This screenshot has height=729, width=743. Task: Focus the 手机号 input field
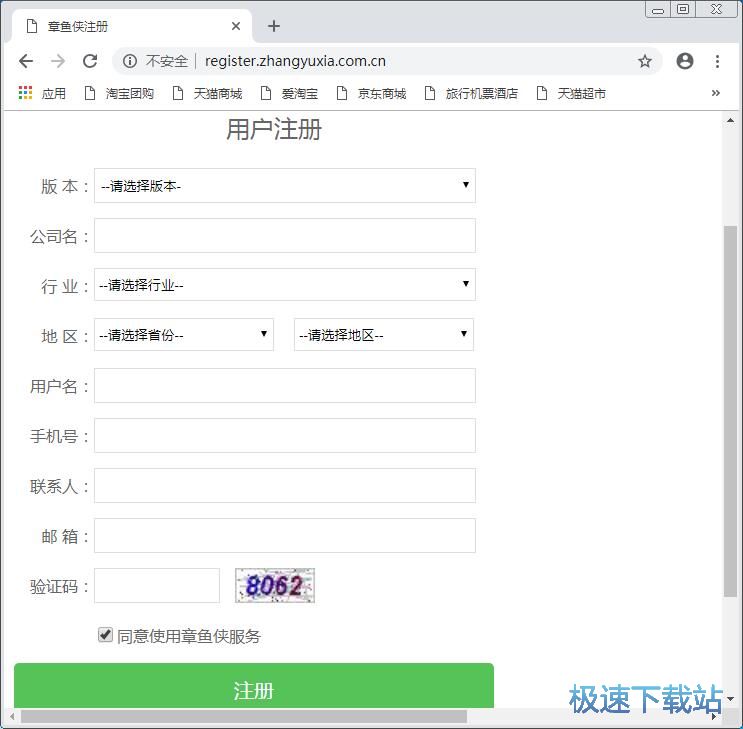(x=285, y=436)
